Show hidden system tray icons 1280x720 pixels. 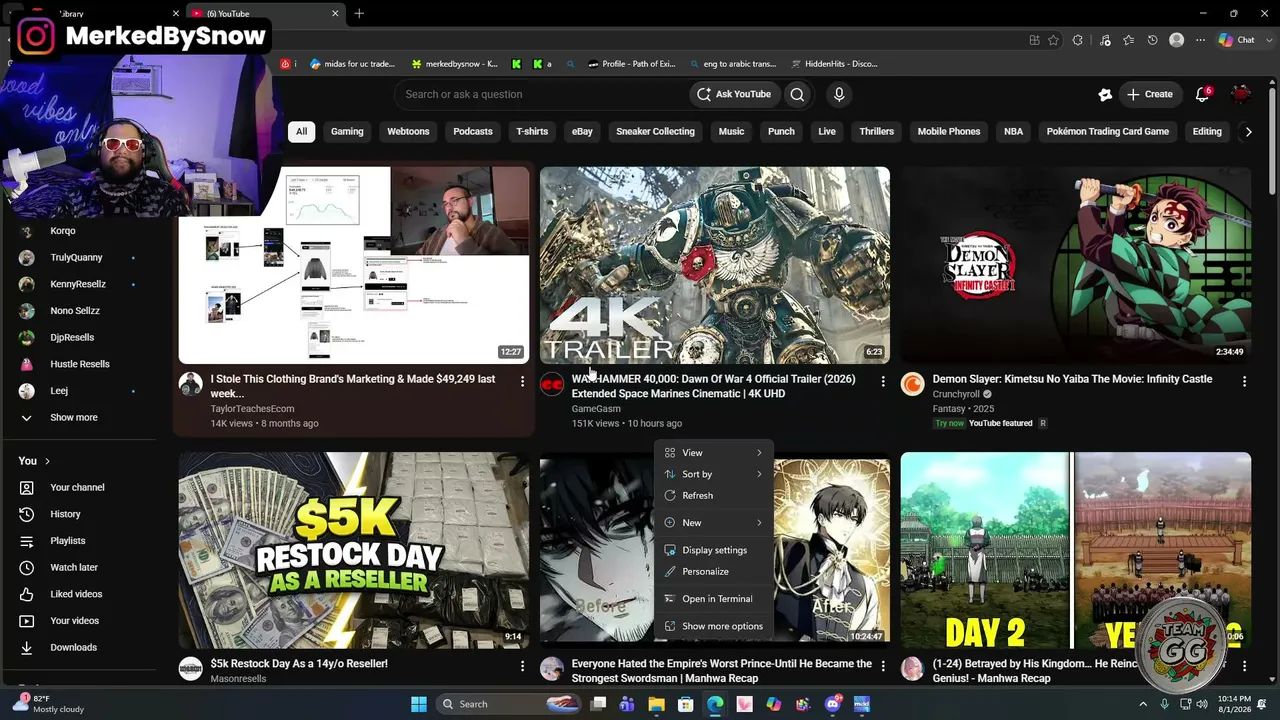click(x=1143, y=704)
